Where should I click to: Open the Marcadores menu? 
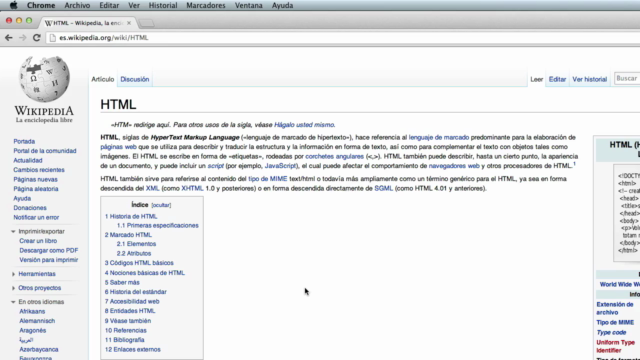click(206, 5)
